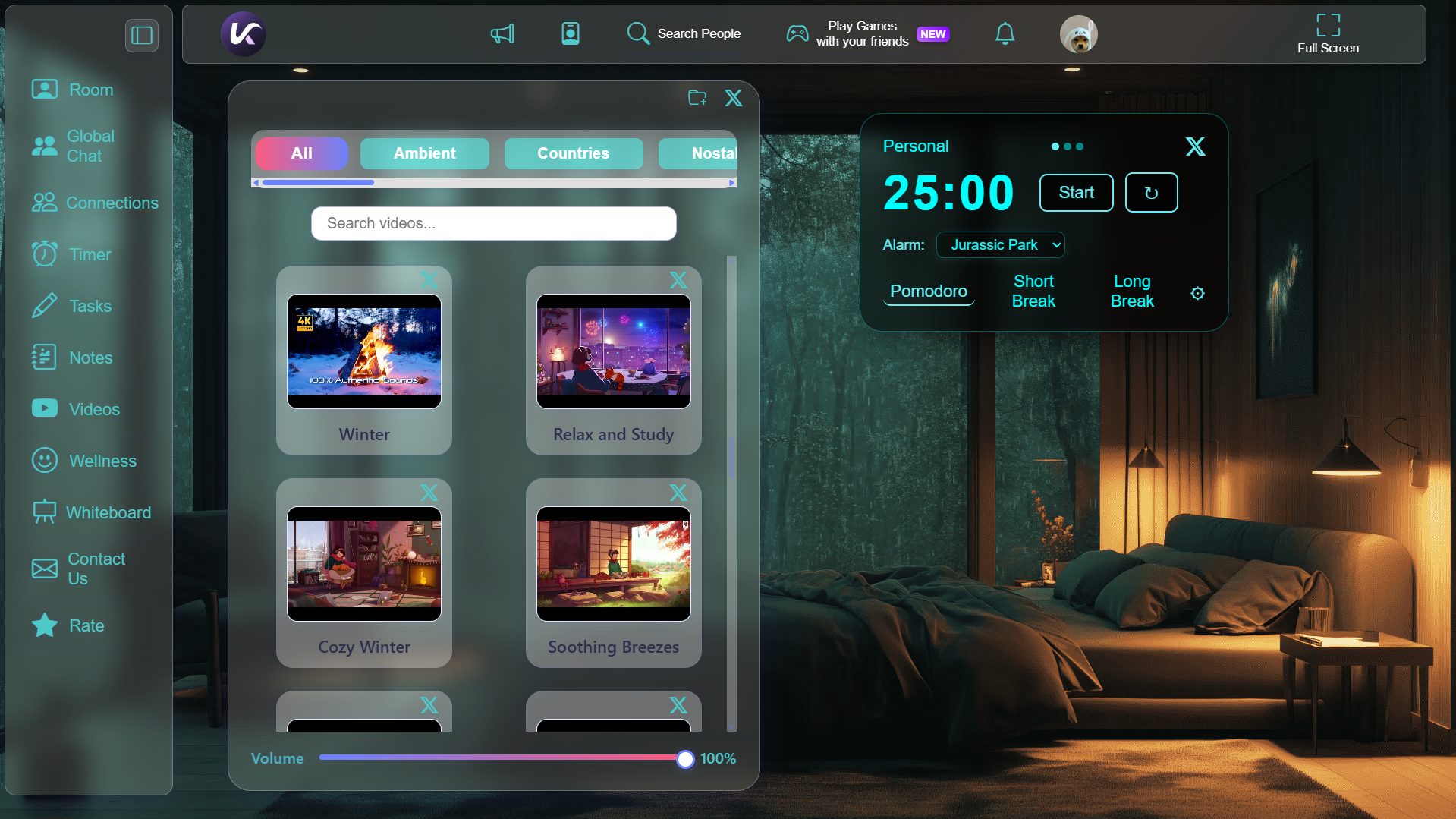This screenshot has height=819, width=1456.
Task: Open Room from the sidebar
Action: [x=73, y=90]
